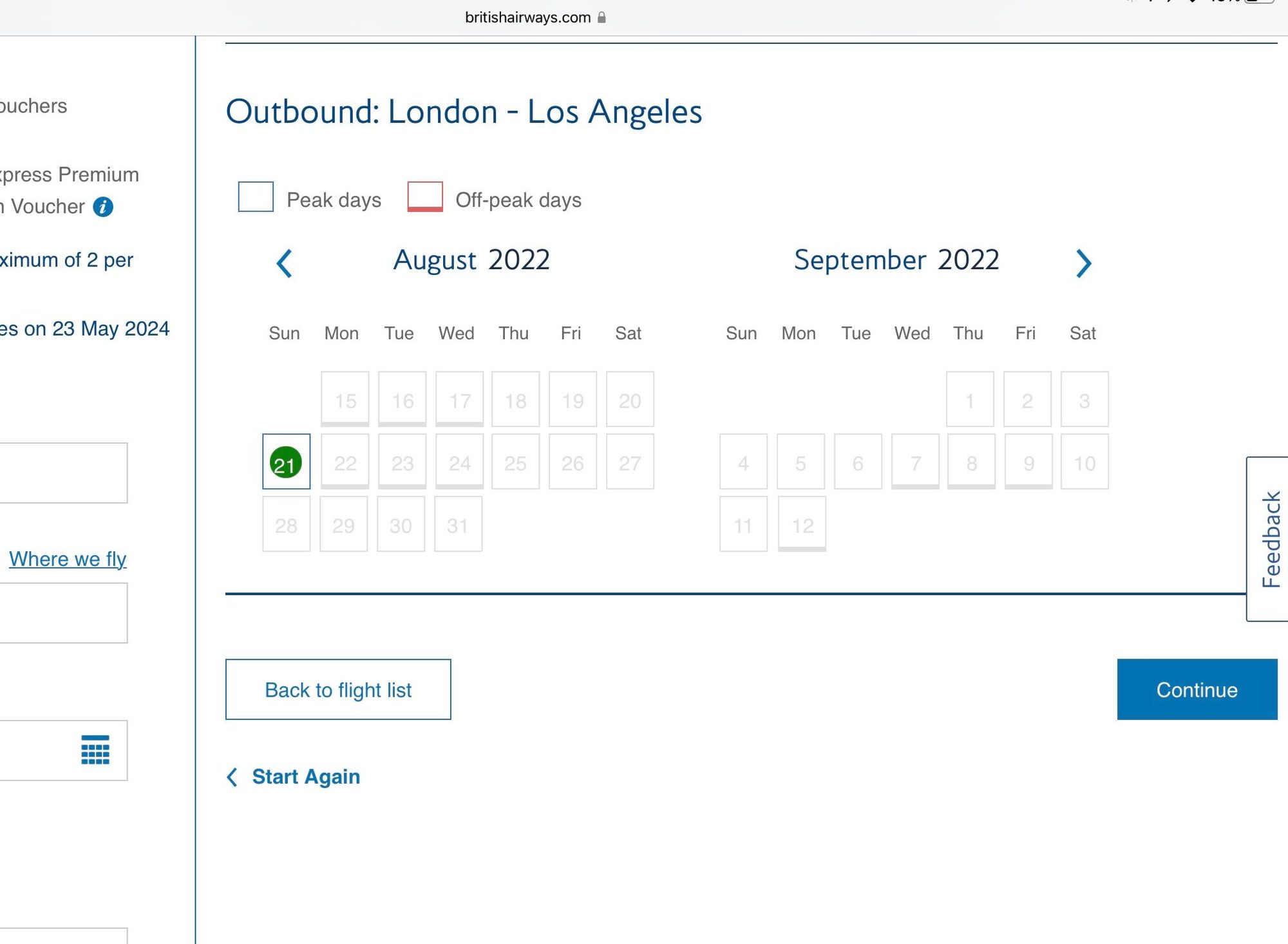Pick 31 August date cell
This screenshot has width=1288, height=944.
(458, 524)
